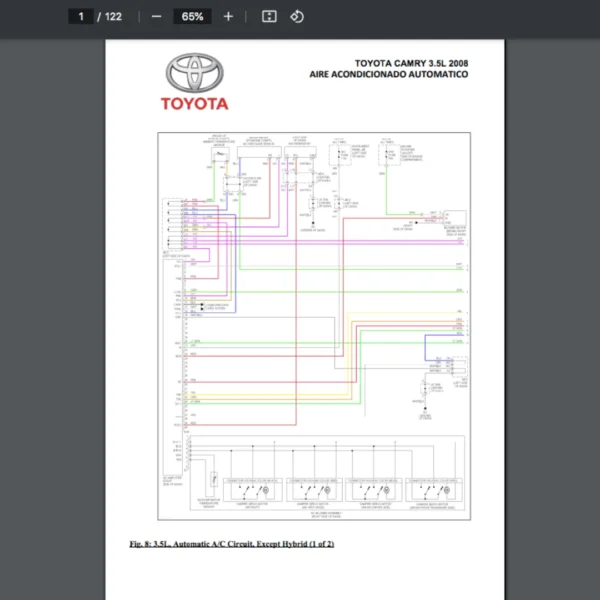Click the red TOYOTA wordmark text
Image resolution: width=600 pixels, height=600 pixels.
[195, 103]
